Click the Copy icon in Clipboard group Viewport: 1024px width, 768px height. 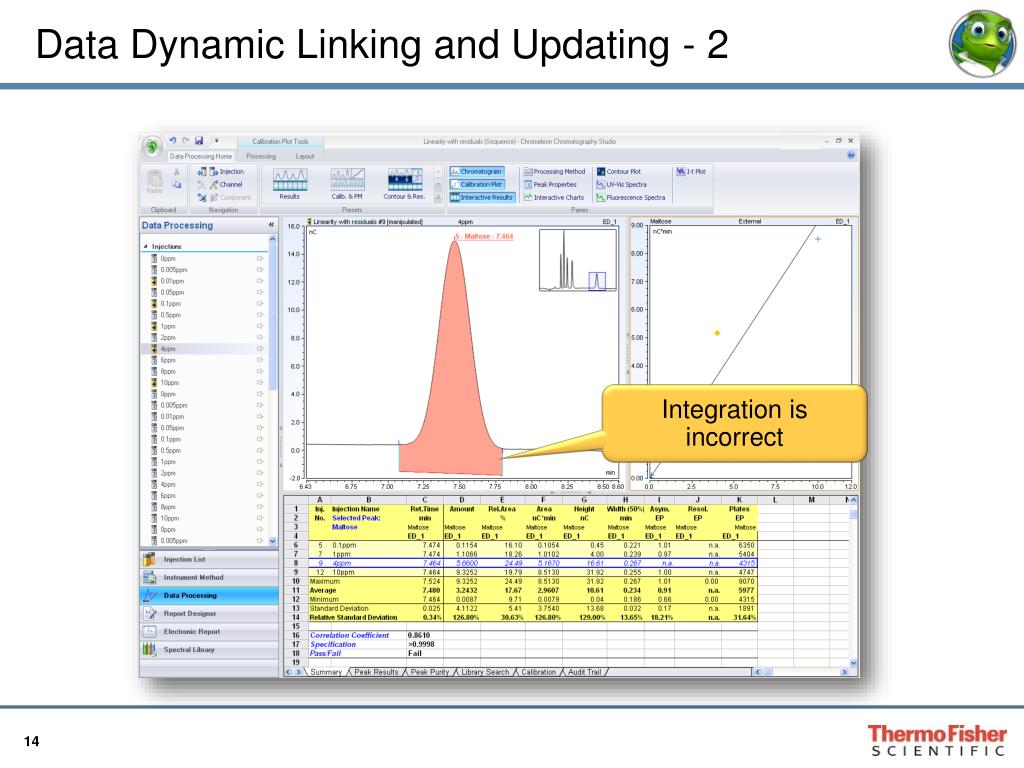coord(176,185)
